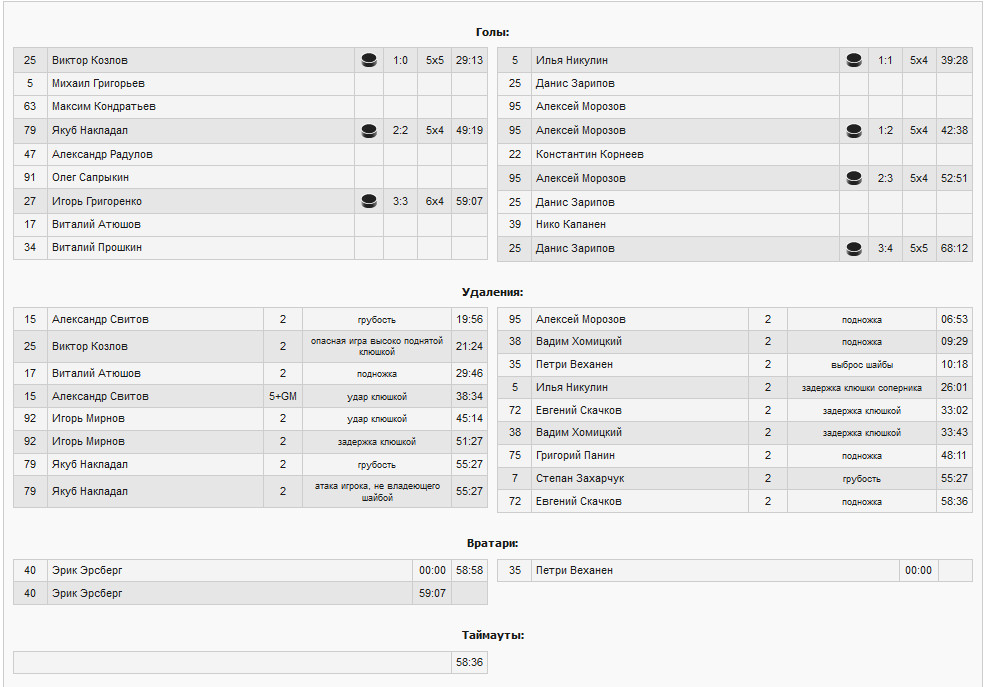988x687 pixels.
Task: Open player Александр Радулов in the goals table
Action: 102,154
